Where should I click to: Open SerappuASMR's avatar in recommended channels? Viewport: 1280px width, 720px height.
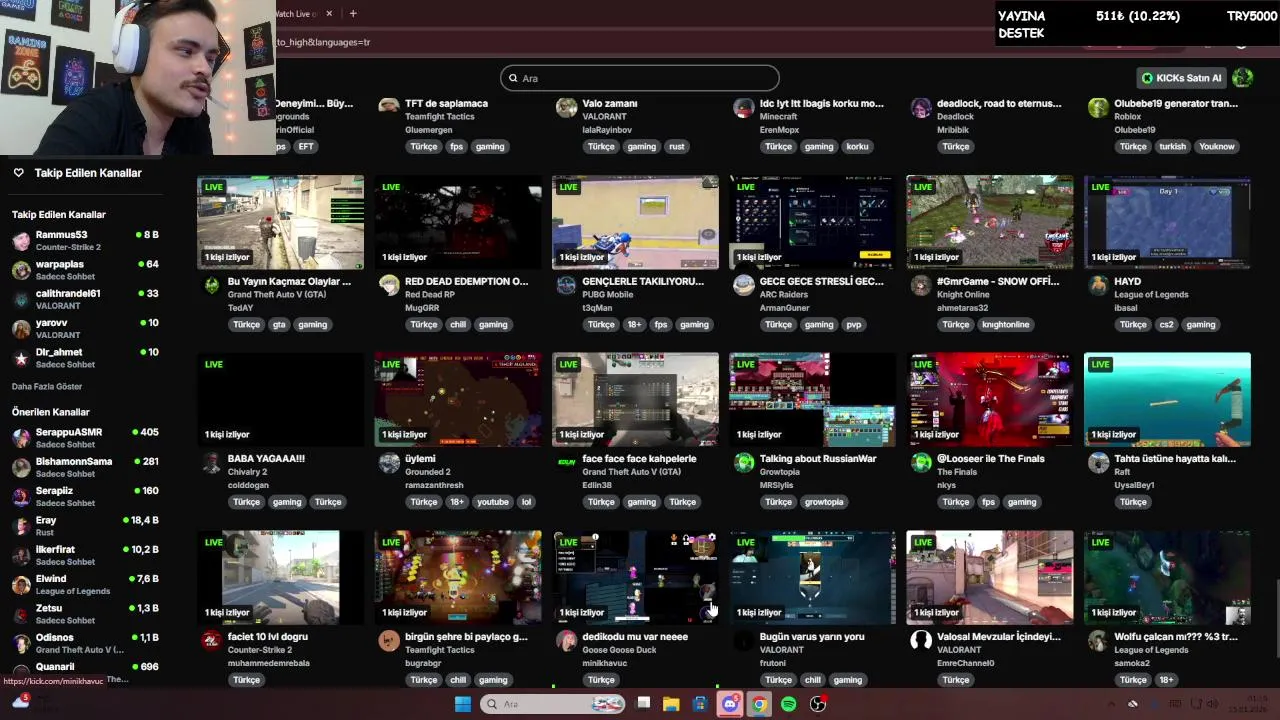[x=21, y=438]
